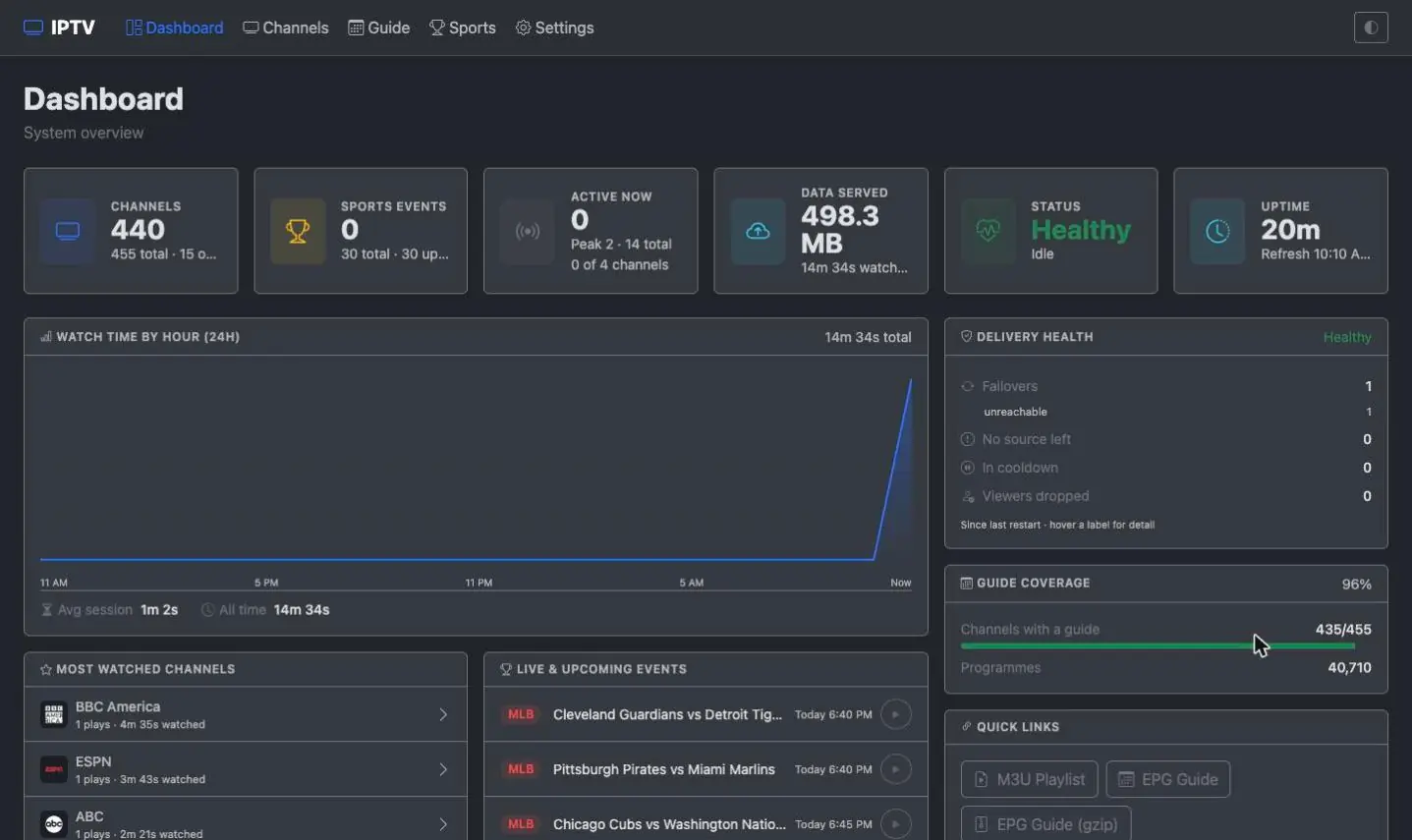The width and height of the screenshot is (1412, 840).
Task: Click the Failovers label
Action: click(1009, 386)
